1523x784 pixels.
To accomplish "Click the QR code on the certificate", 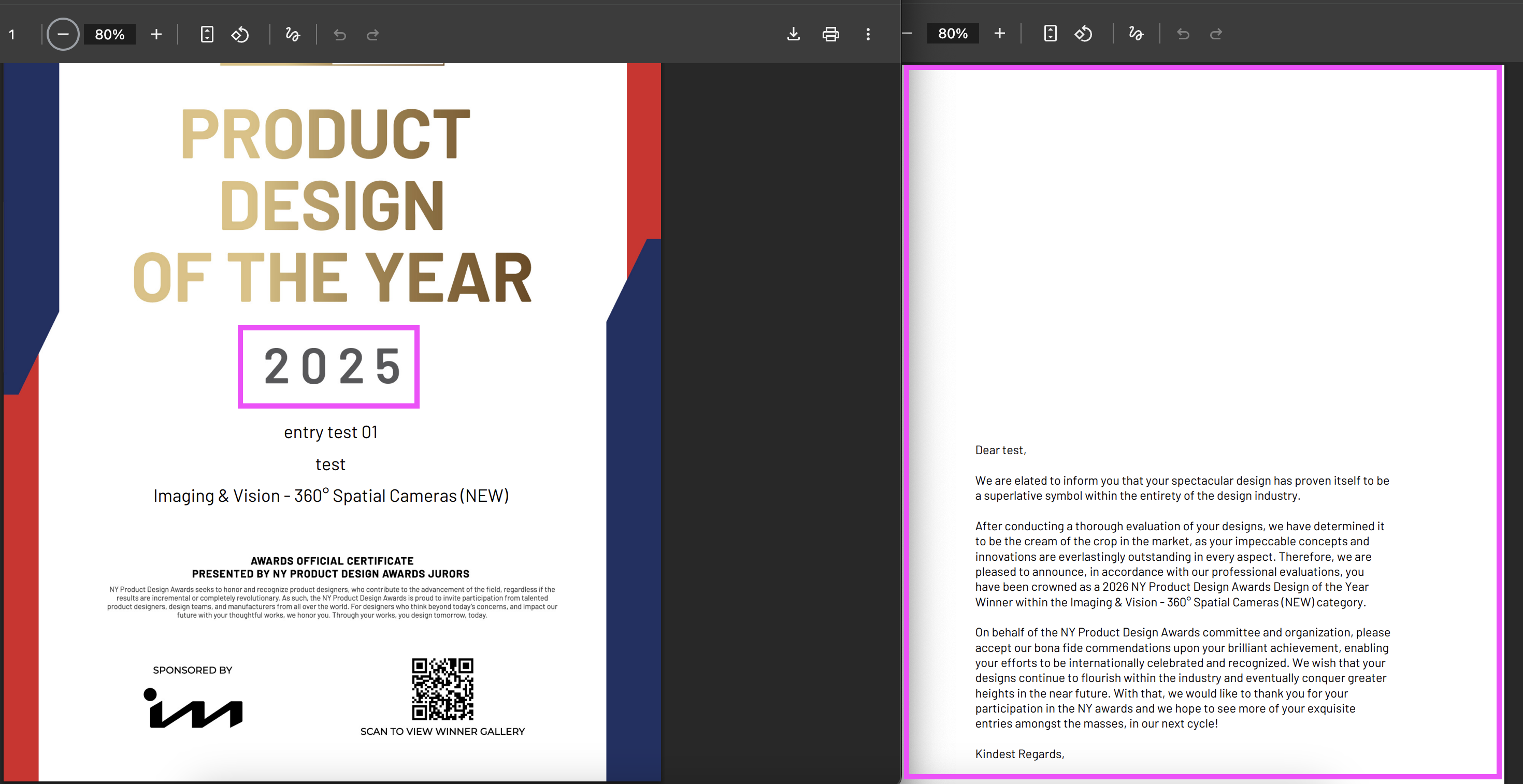I will click(x=442, y=689).
